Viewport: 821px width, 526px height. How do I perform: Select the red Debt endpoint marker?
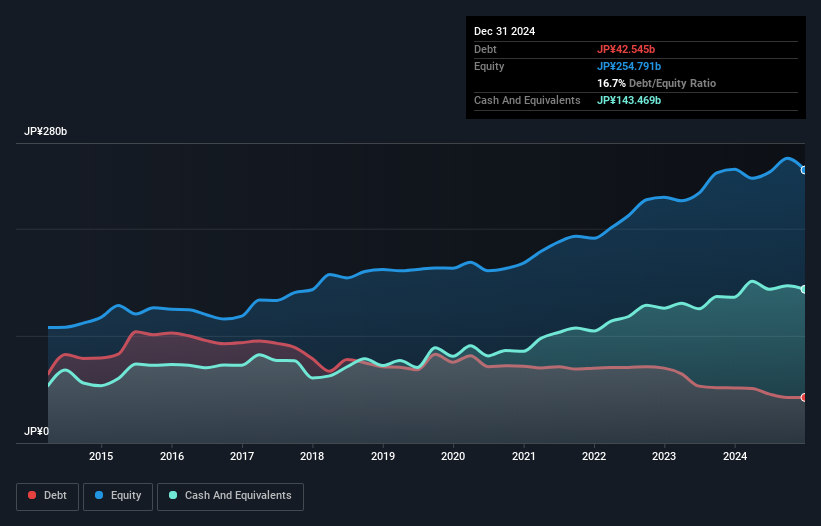[x=804, y=397]
